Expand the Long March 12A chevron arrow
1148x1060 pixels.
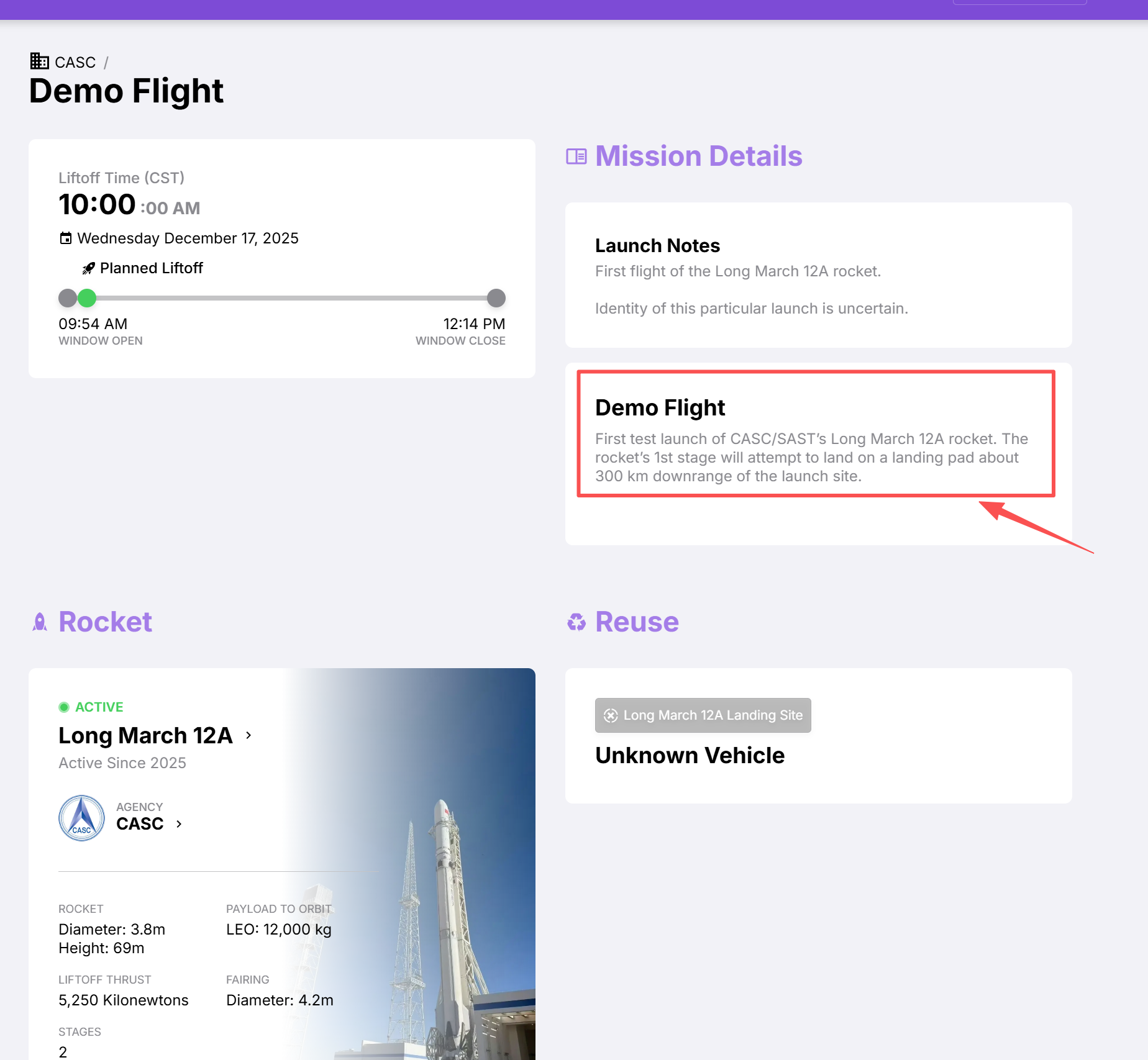(x=248, y=735)
